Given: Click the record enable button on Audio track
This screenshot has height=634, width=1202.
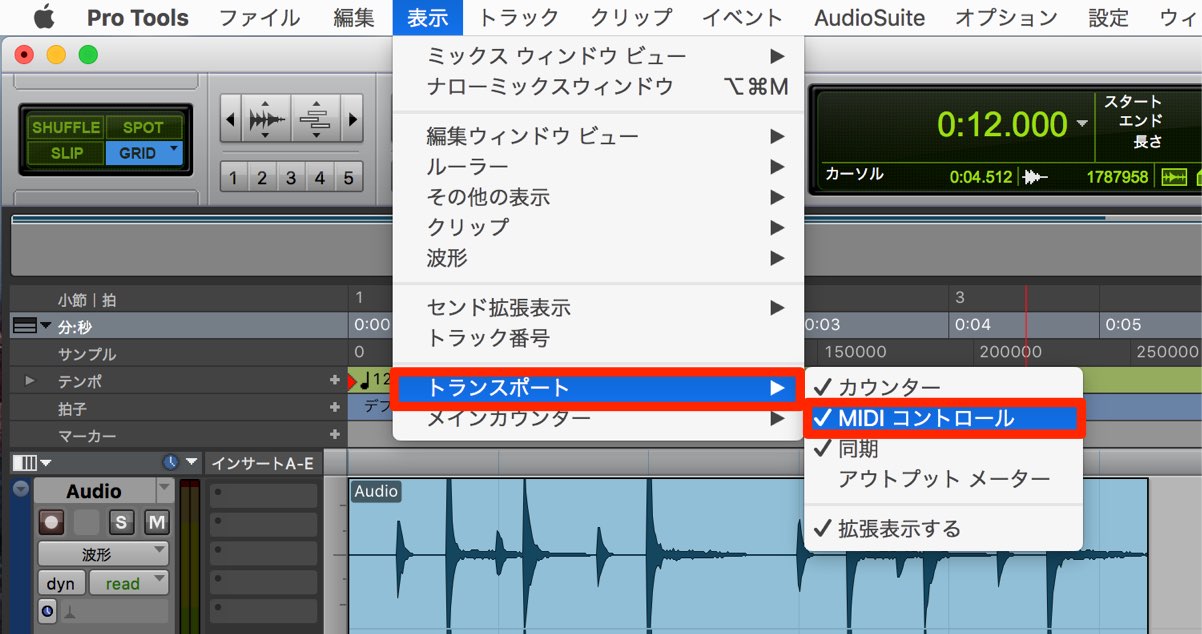Looking at the screenshot, I should [x=52, y=522].
